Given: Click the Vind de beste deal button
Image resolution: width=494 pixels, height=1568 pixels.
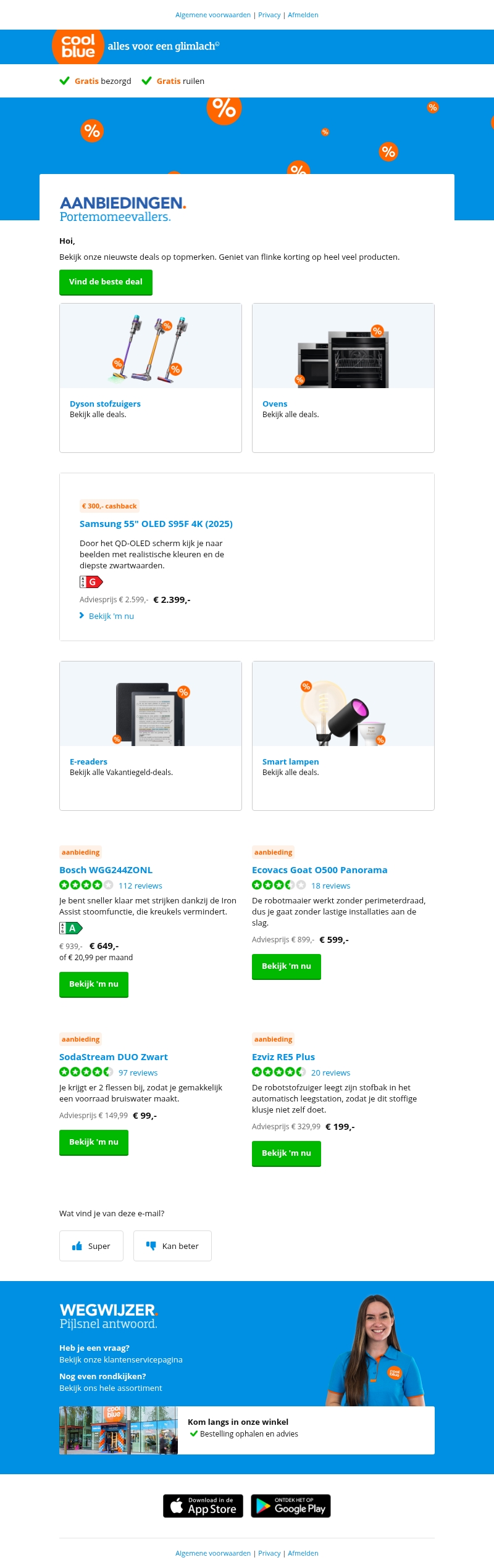Looking at the screenshot, I should pos(106,282).
